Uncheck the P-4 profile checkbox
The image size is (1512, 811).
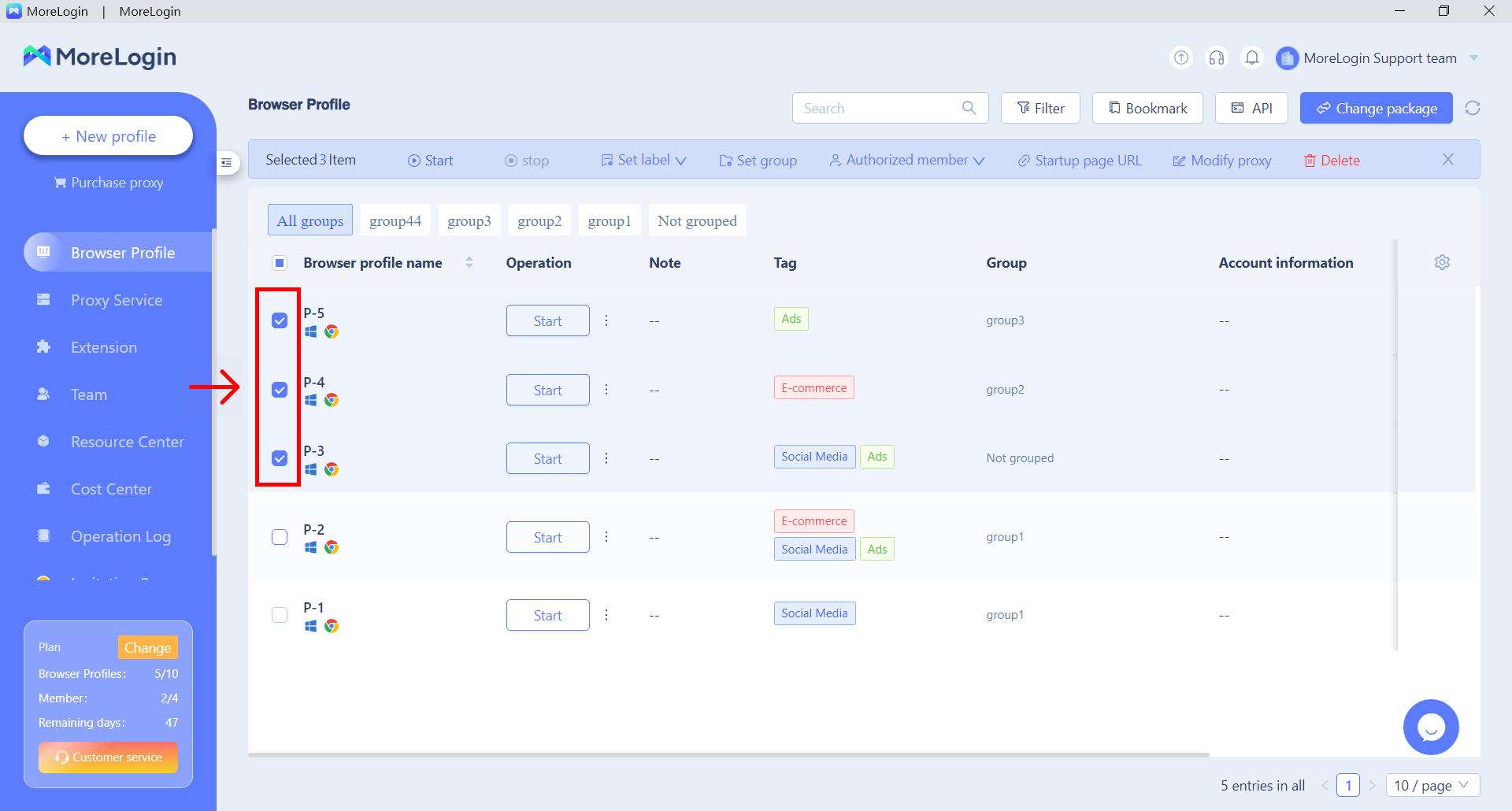point(280,390)
